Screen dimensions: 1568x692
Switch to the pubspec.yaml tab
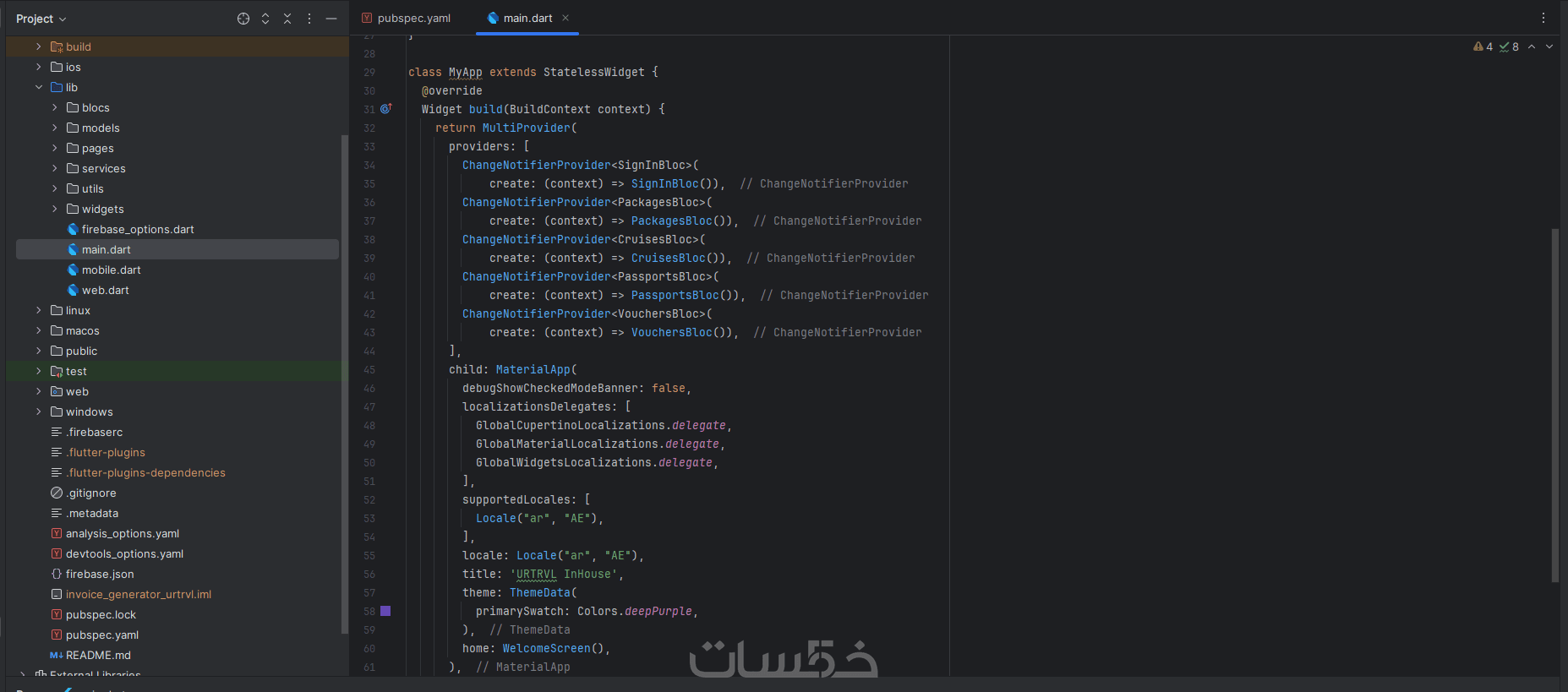pos(406,18)
